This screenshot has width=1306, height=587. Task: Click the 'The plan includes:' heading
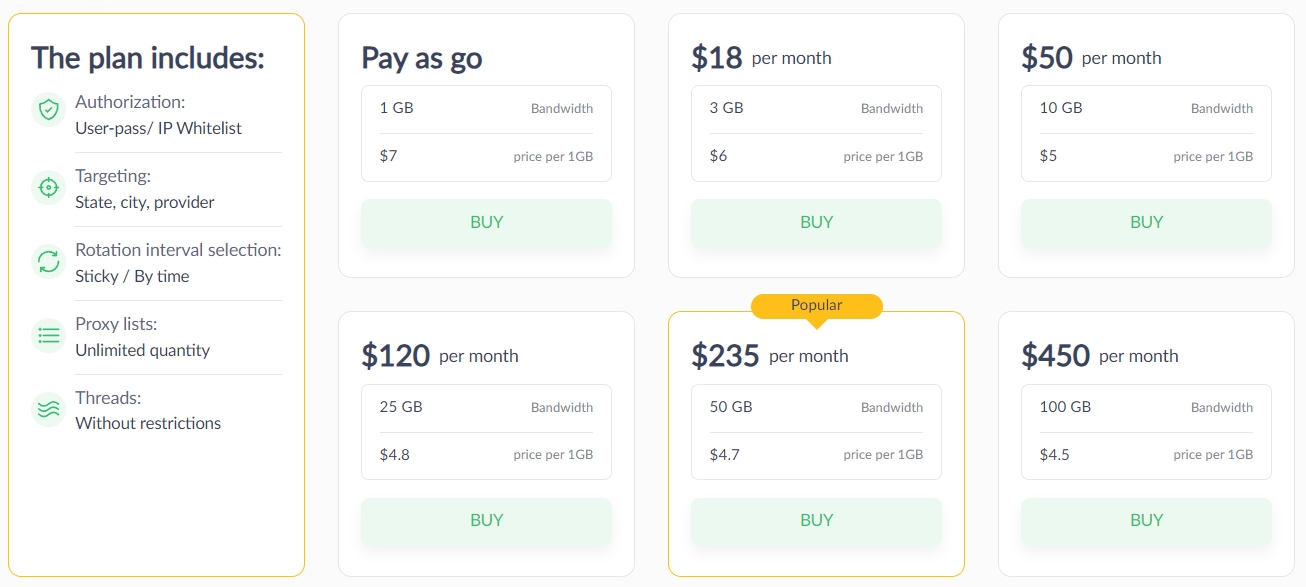click(148, 58)
